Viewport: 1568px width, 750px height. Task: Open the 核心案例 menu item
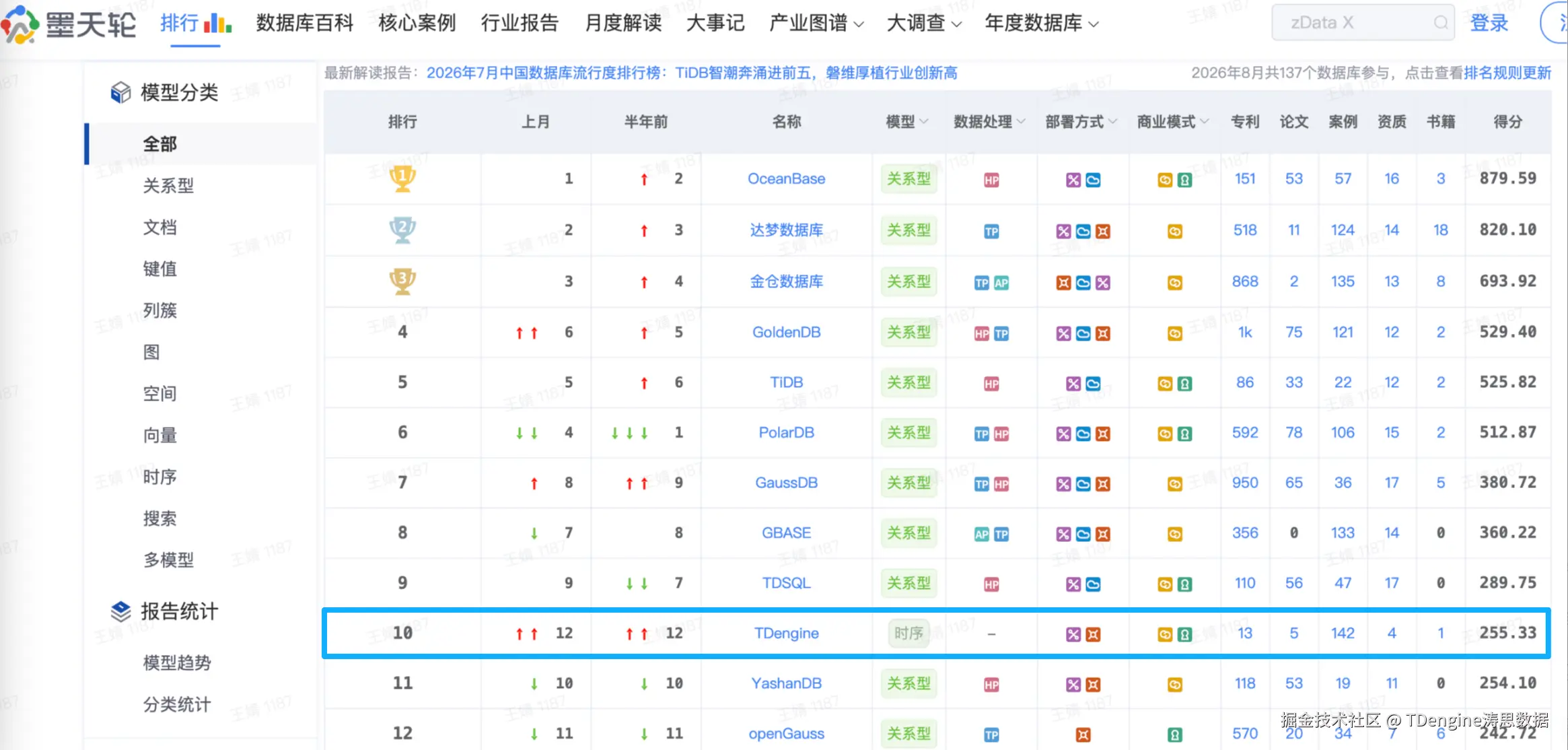[417, 24]
